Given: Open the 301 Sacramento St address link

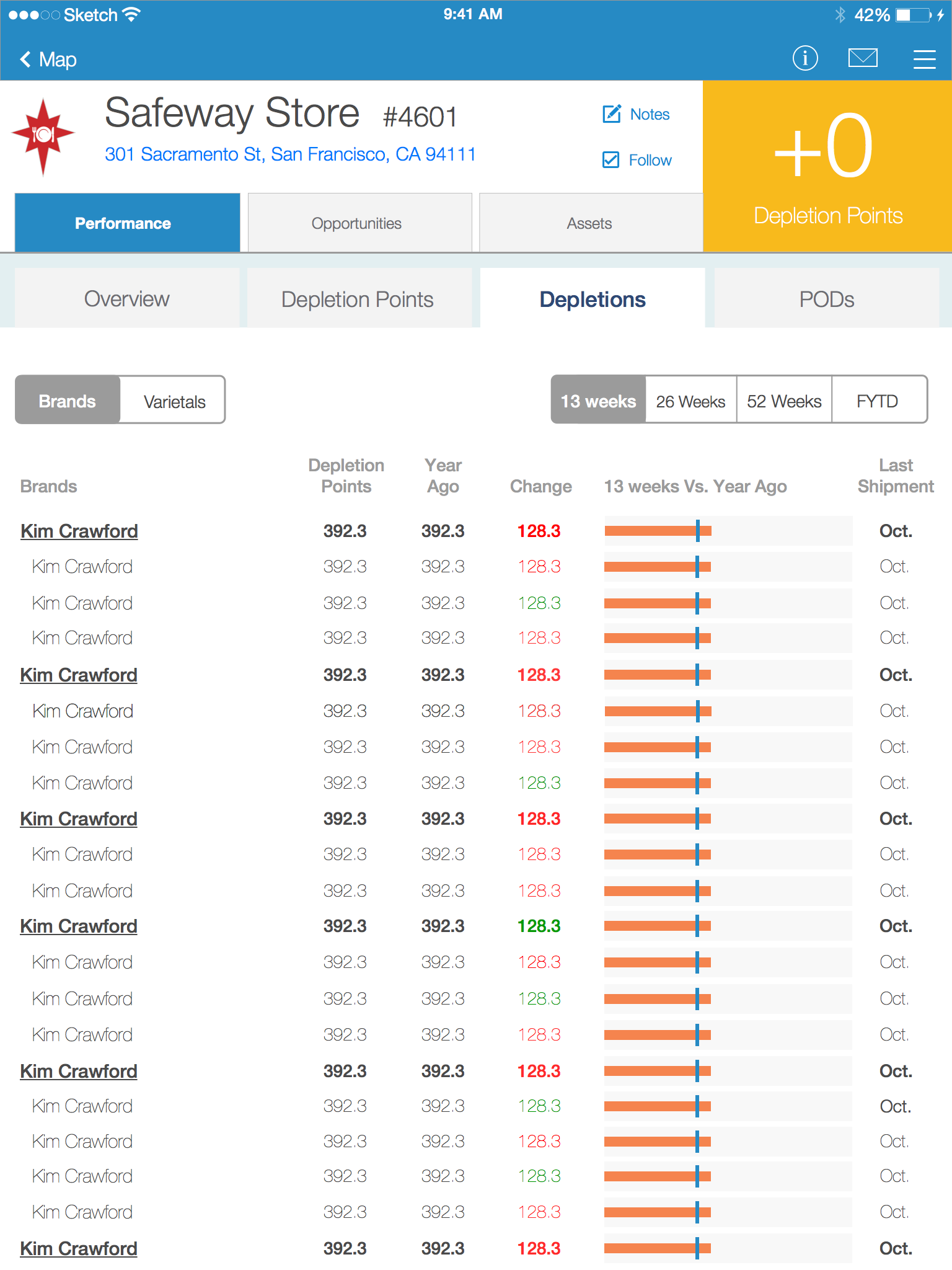Looking at the screenshot, I should pos(290,154).
